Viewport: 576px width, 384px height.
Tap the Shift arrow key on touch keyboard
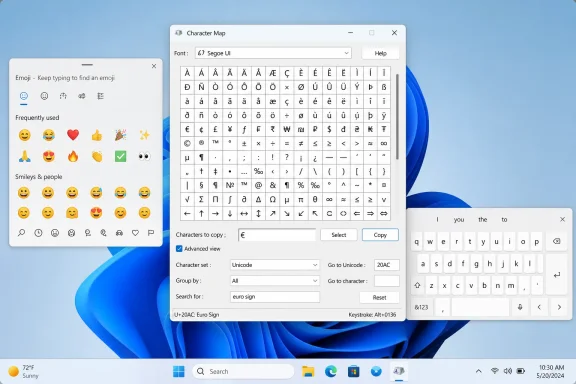417,285
